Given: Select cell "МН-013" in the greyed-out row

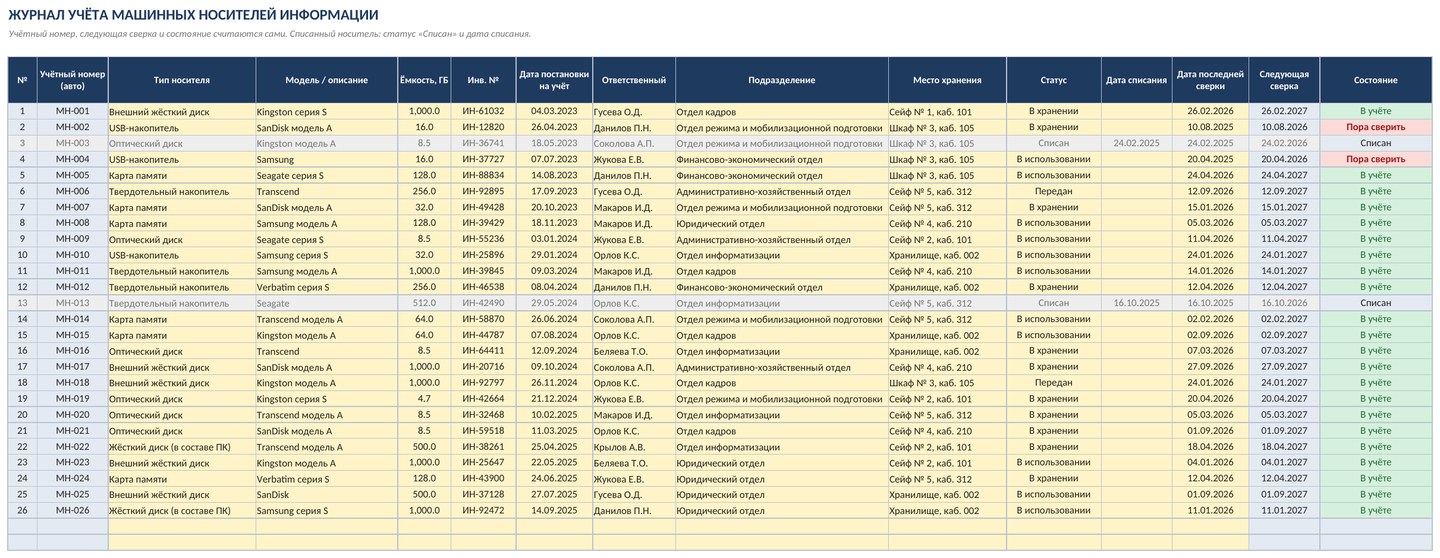Looking at the screenshot, I should (72, 303).
